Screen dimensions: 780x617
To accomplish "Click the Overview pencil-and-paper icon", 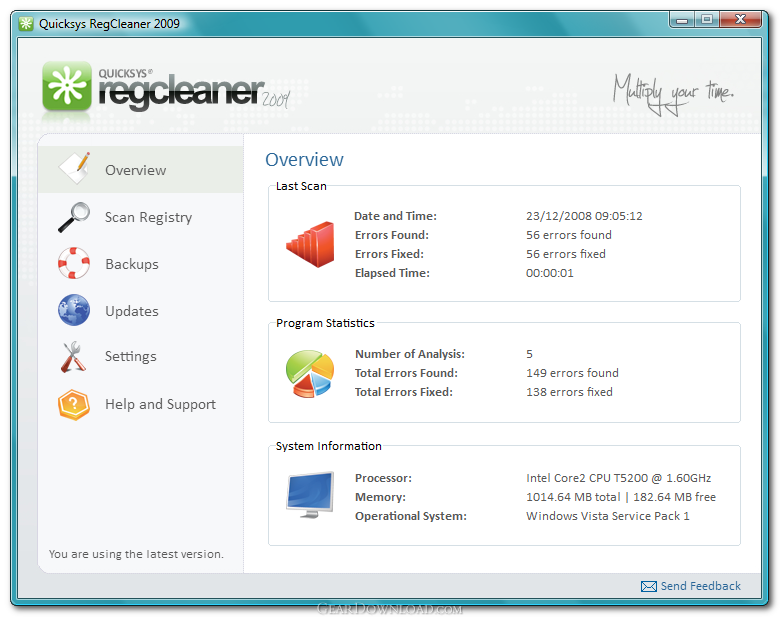I will point(75,168).
